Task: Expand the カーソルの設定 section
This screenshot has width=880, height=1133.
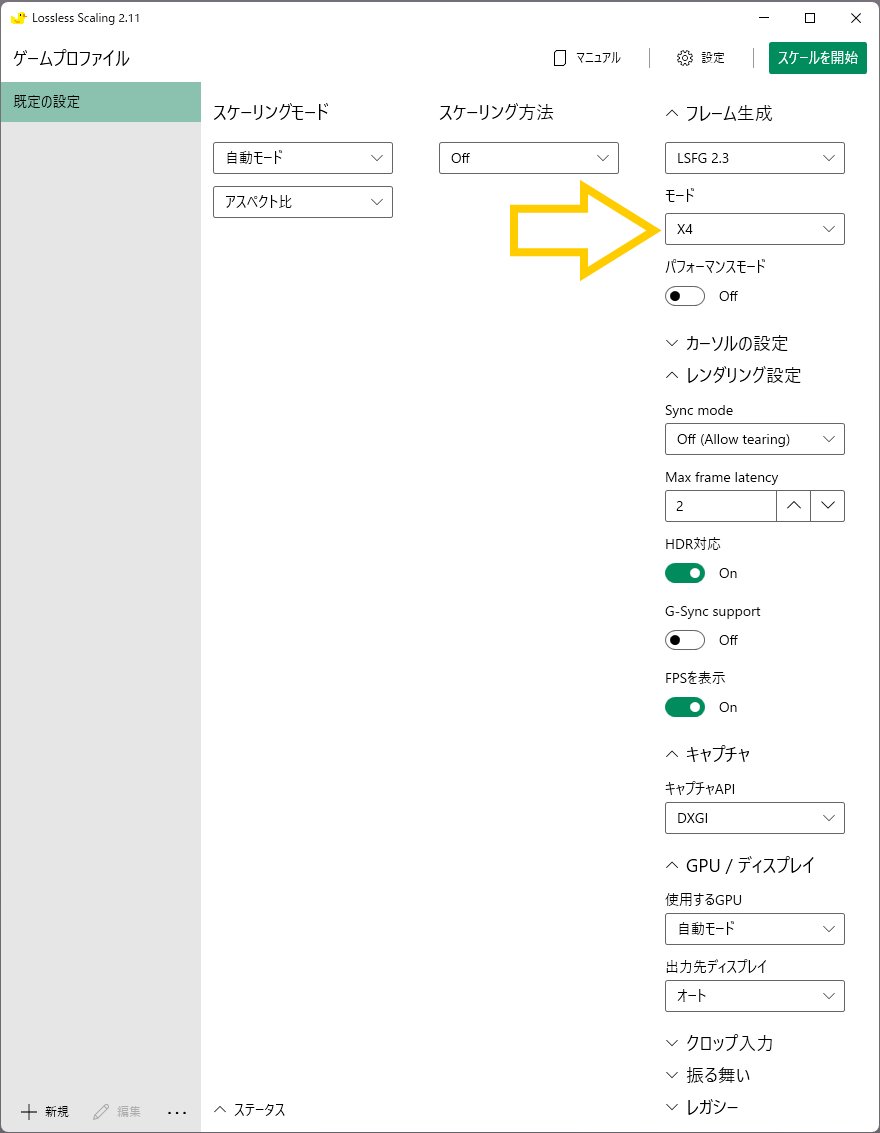Action: 726,343
